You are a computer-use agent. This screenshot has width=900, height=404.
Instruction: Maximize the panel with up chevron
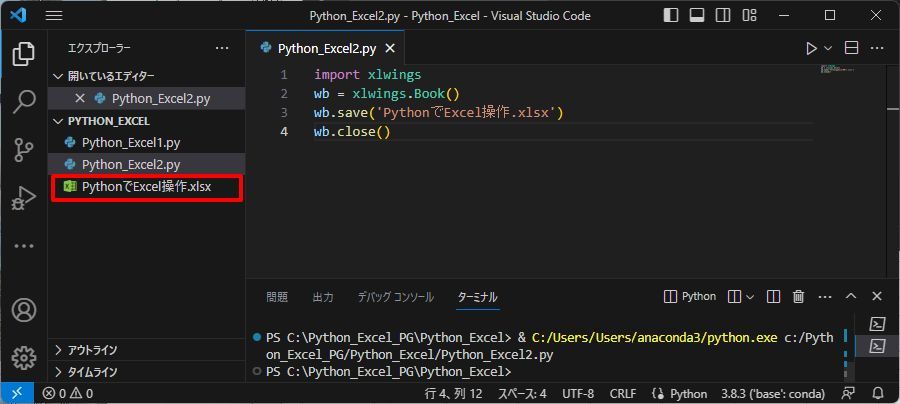click(x=851, y=297)
